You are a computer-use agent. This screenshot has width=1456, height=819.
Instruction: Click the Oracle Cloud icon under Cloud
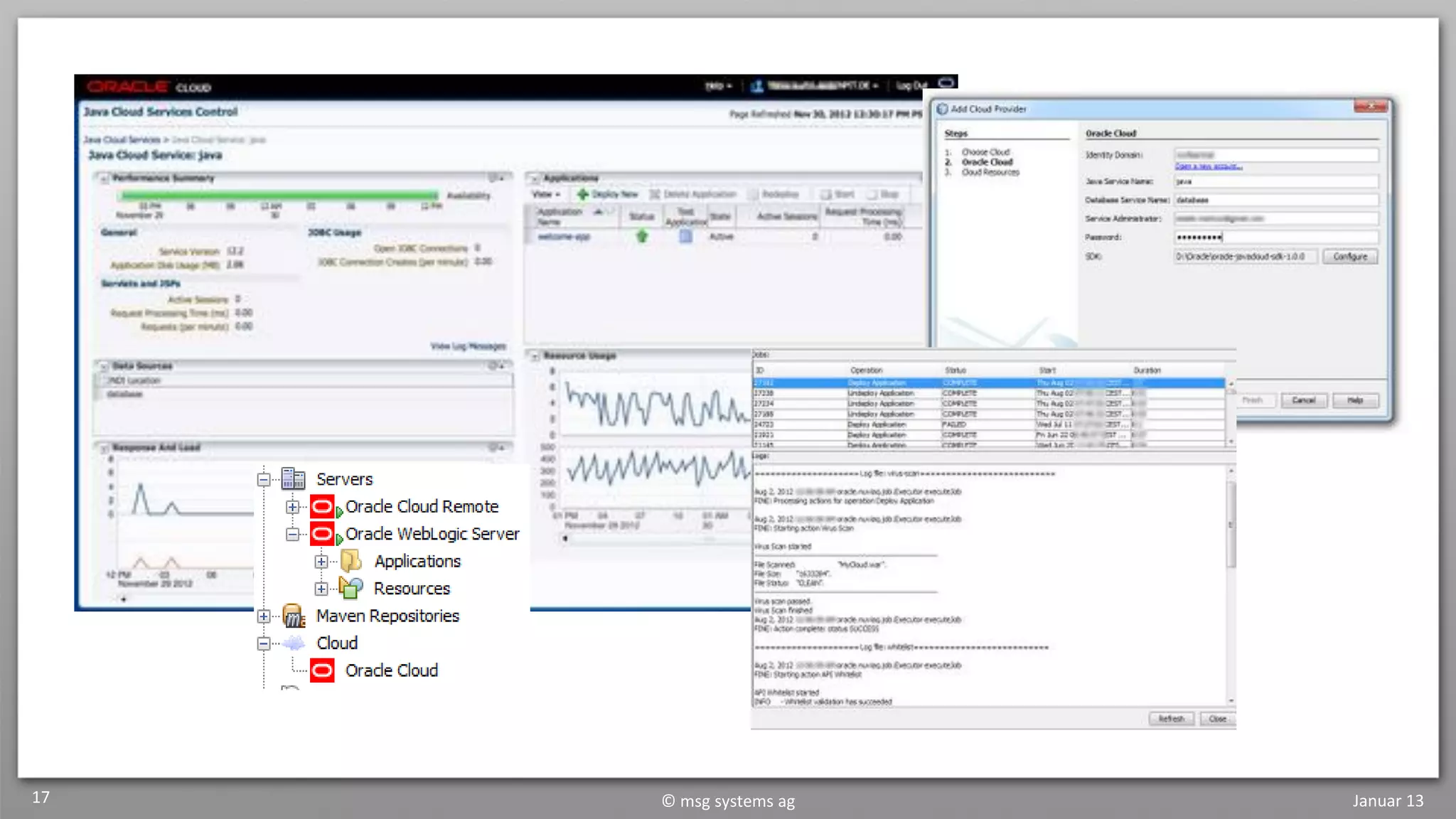click(322, 670)
